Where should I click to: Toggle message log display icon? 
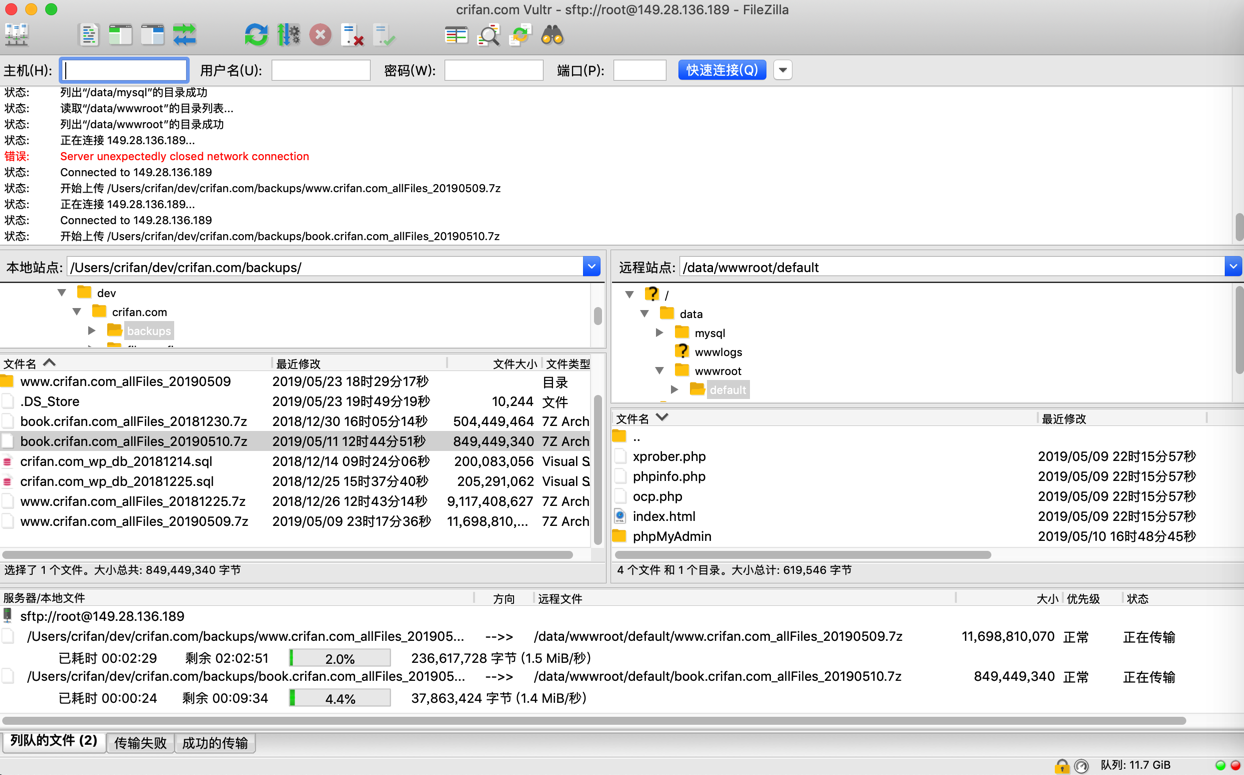tap(88, 35)
